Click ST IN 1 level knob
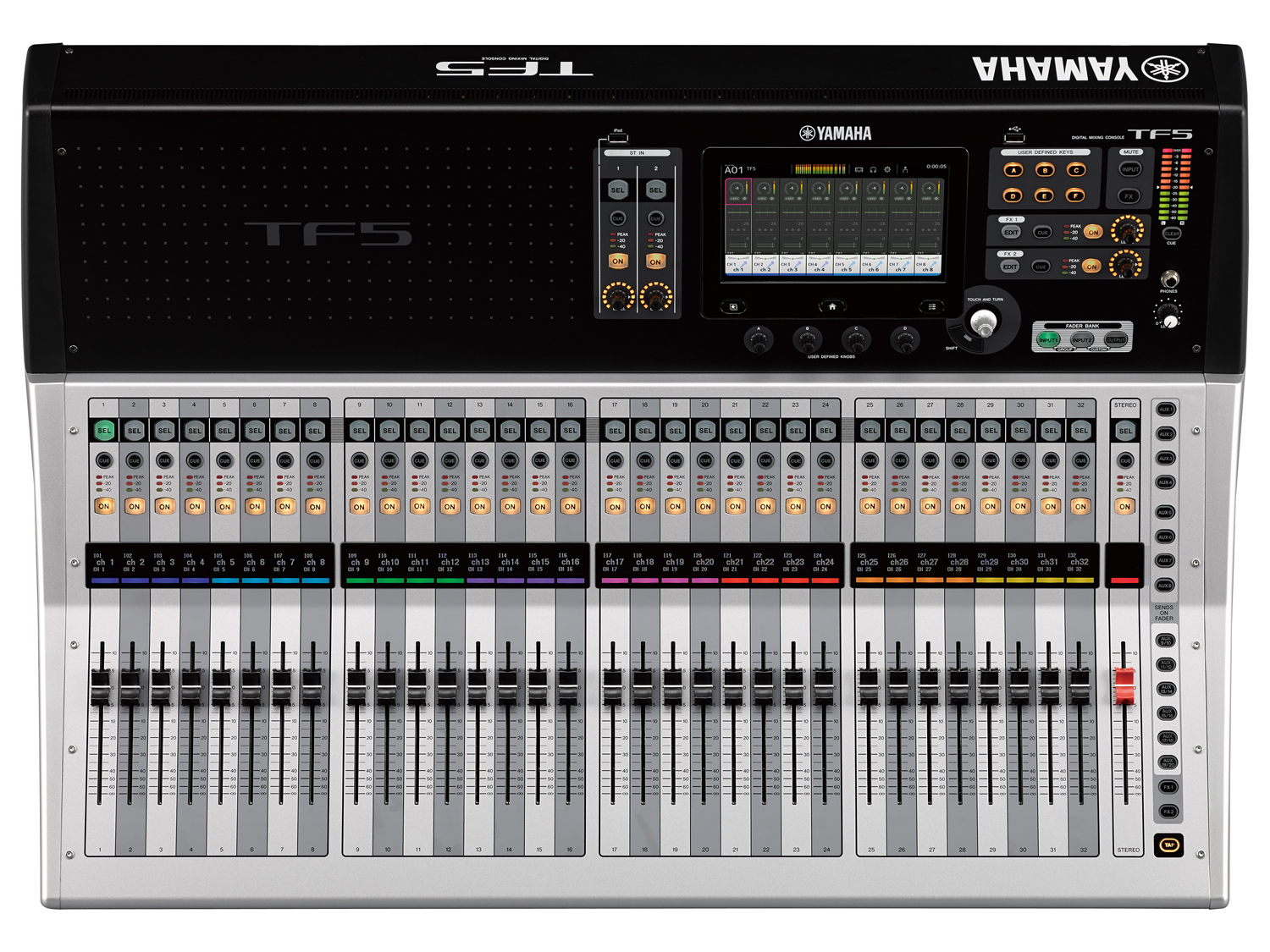The width and height of the screenshot is (1270, 952). click(618, 297)
